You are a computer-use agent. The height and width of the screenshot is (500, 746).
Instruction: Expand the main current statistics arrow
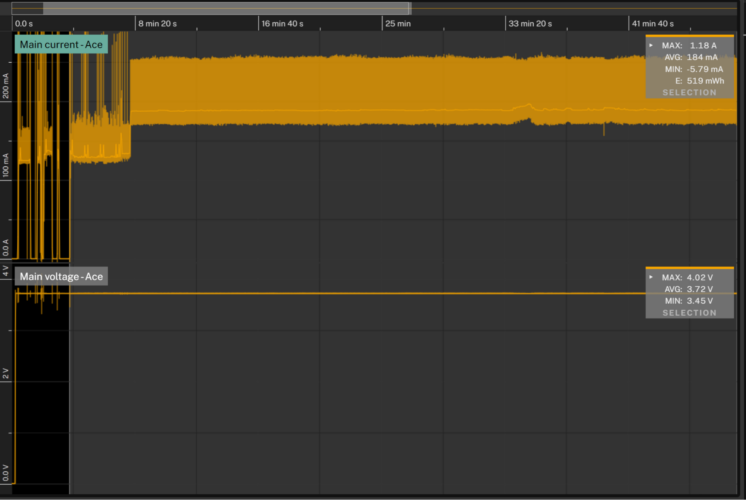[652, 45]
